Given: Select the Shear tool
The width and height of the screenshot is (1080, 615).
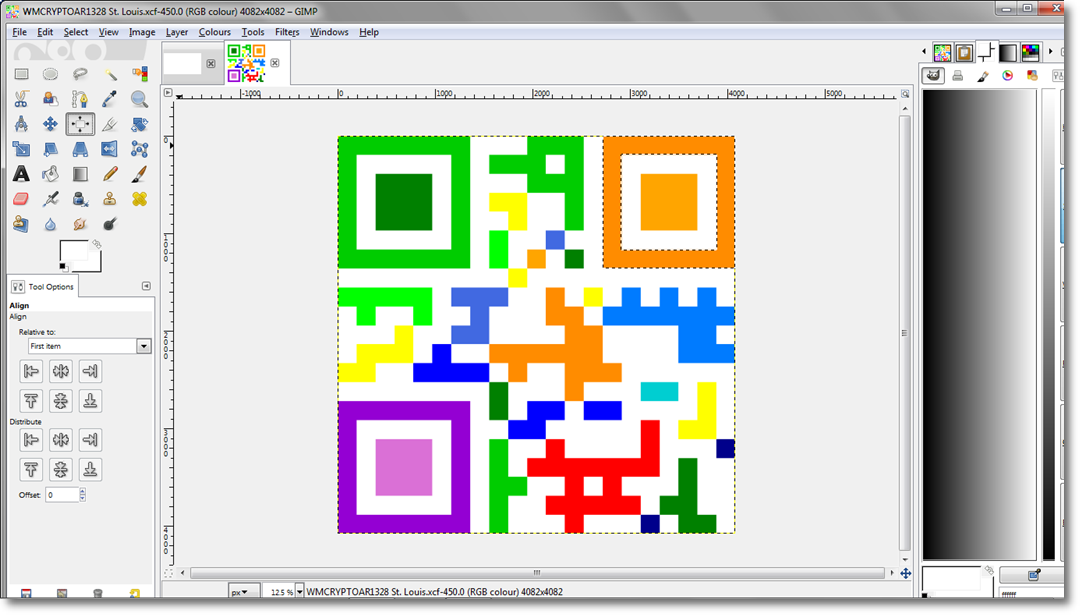Looking at the screenshot, I should coord(50,149).
